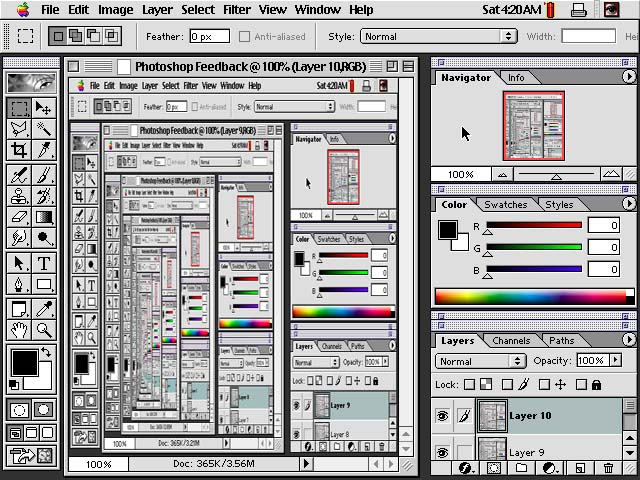Delete layer with trash icon in Layers palette
This screenshot has width=640, height=480.
(608, 467)
